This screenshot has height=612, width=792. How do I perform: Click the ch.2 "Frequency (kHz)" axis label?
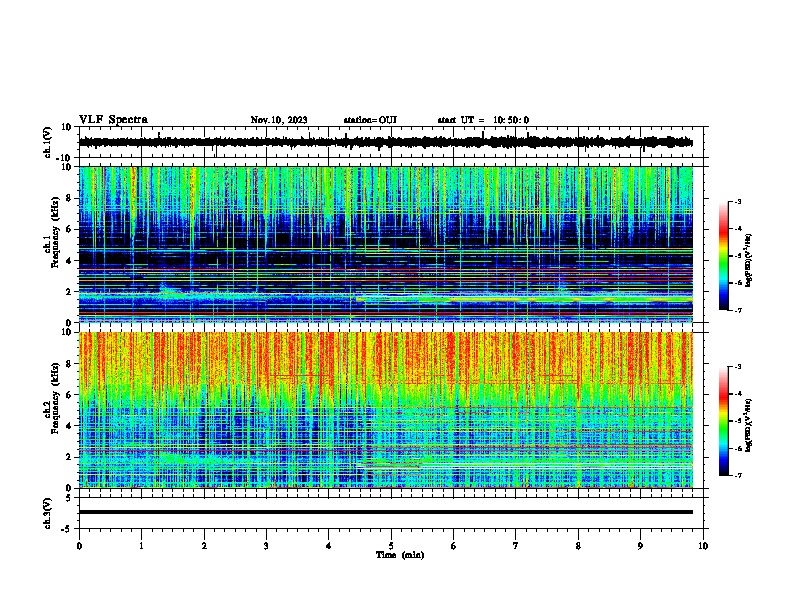pyautogui.click(x=56, y=399)
